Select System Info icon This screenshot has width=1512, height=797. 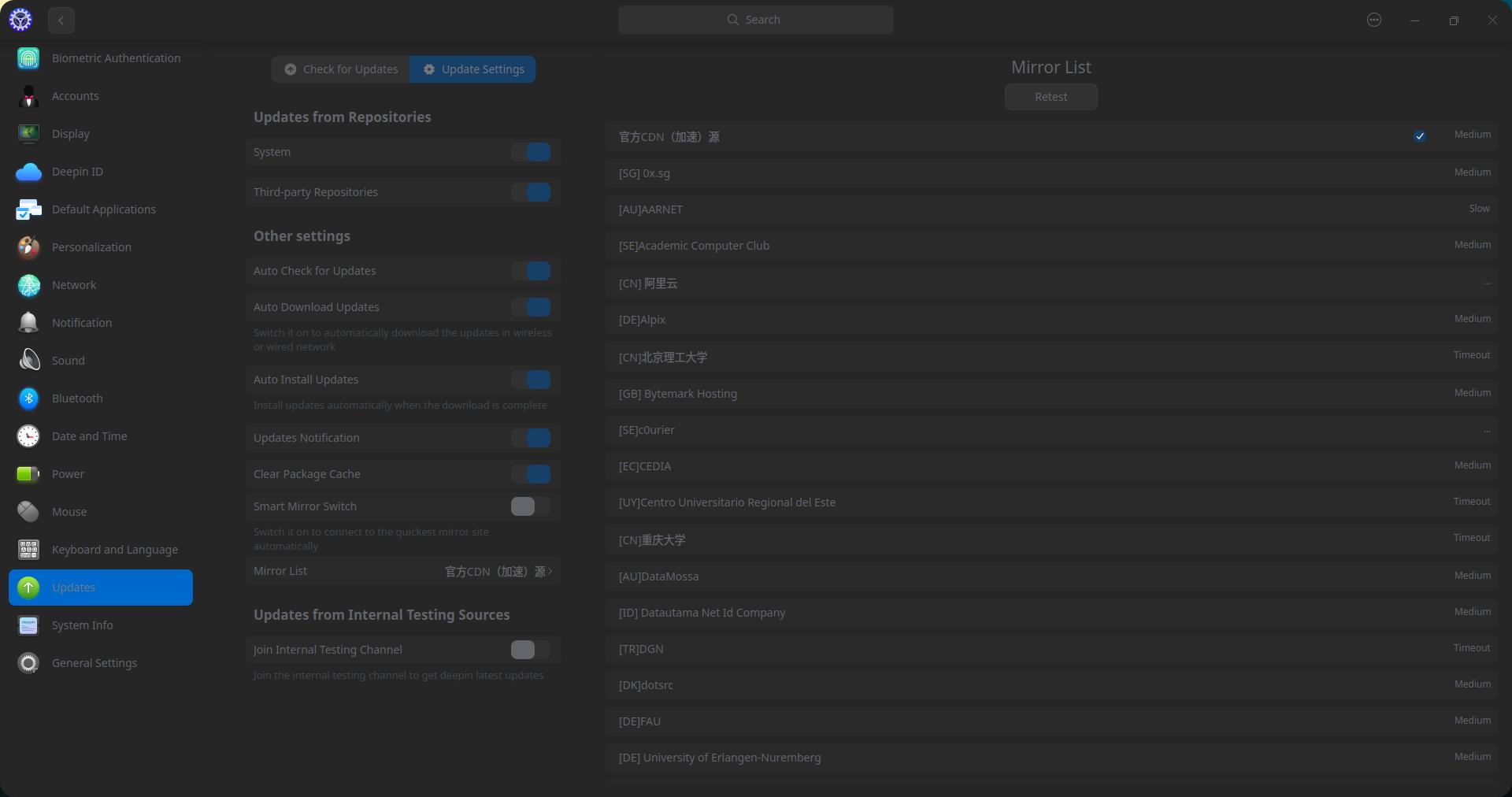pyautogui.click(x=28, y=625)
